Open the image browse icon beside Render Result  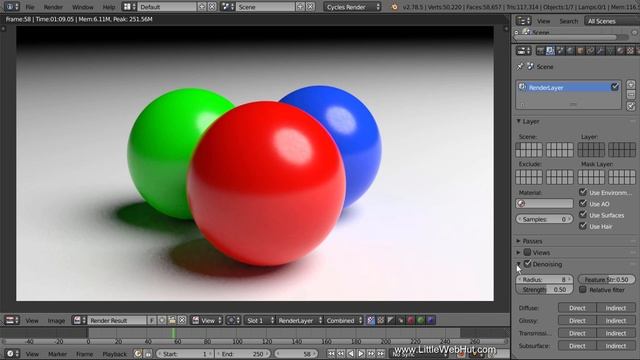79,320
